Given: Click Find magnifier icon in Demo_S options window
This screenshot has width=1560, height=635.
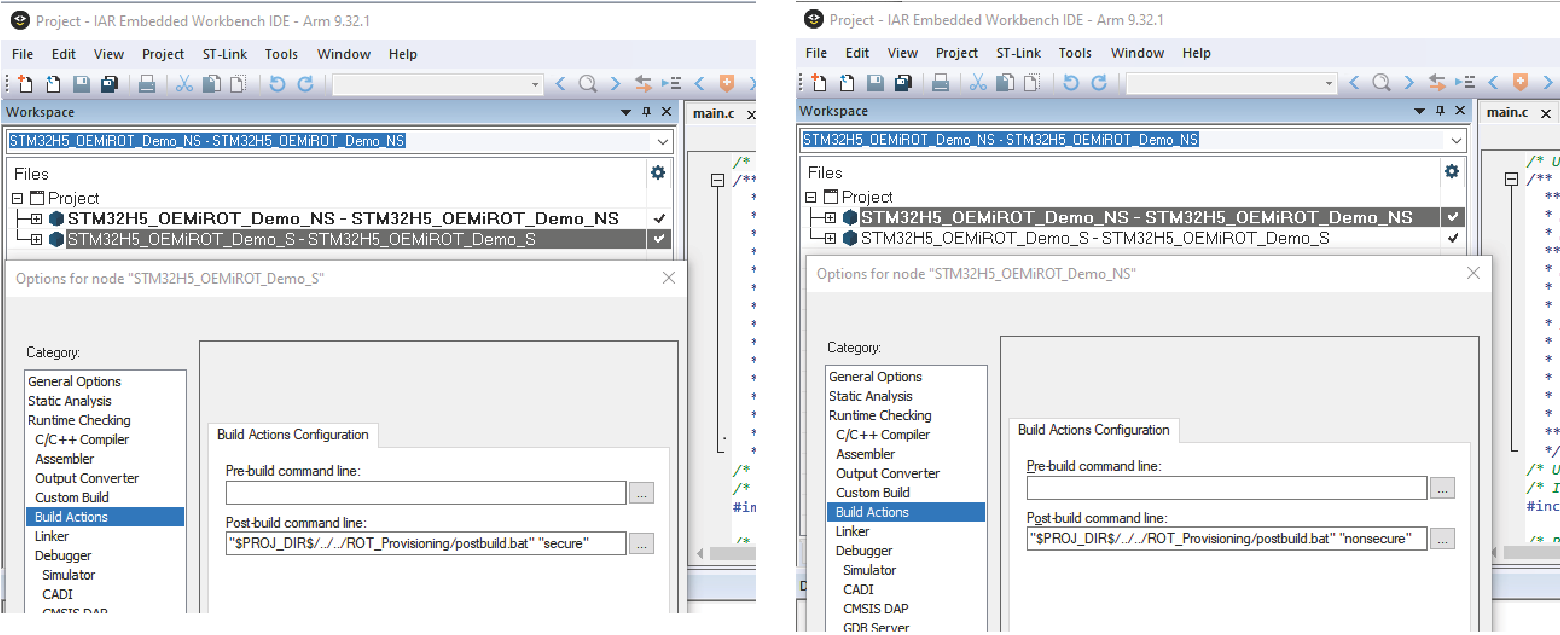Looking at the screenshot, I should [588, 84].
